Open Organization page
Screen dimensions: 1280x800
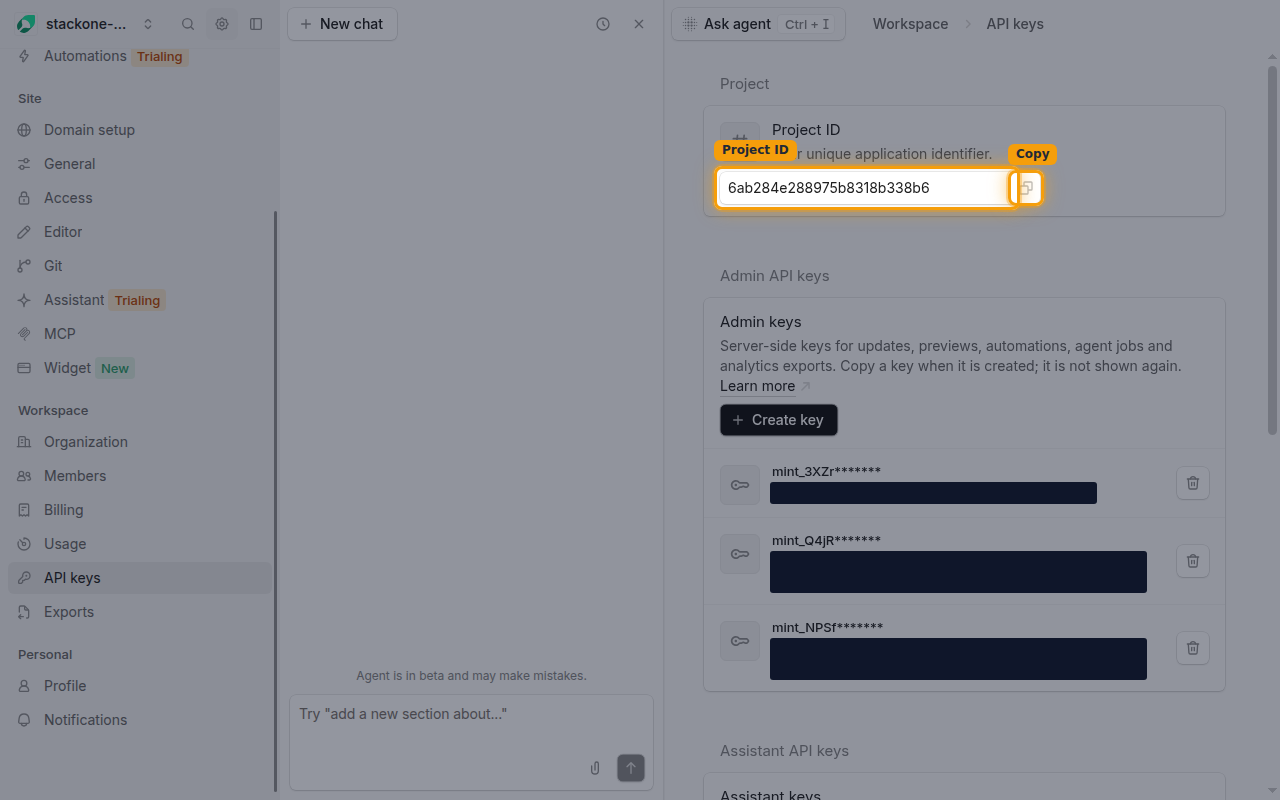(x=140, y=442)
